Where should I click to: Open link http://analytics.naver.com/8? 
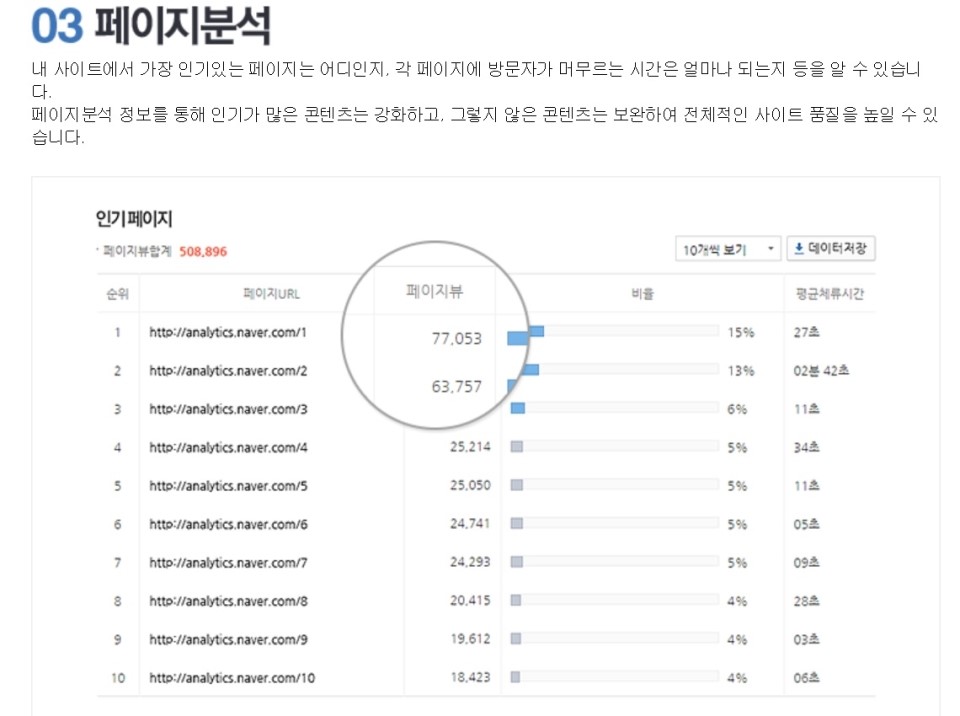coord(228,601)
